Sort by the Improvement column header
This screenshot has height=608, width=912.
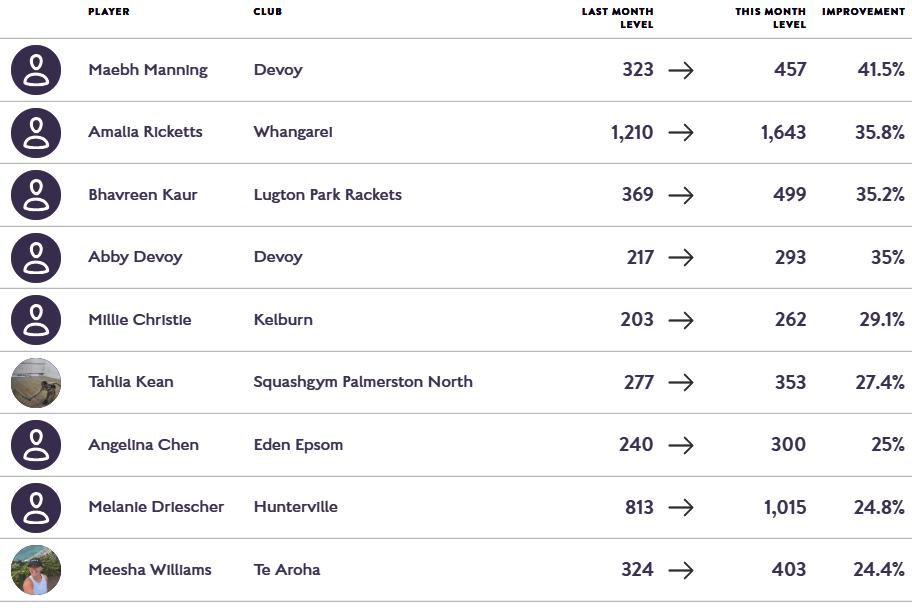coord(863,12)
